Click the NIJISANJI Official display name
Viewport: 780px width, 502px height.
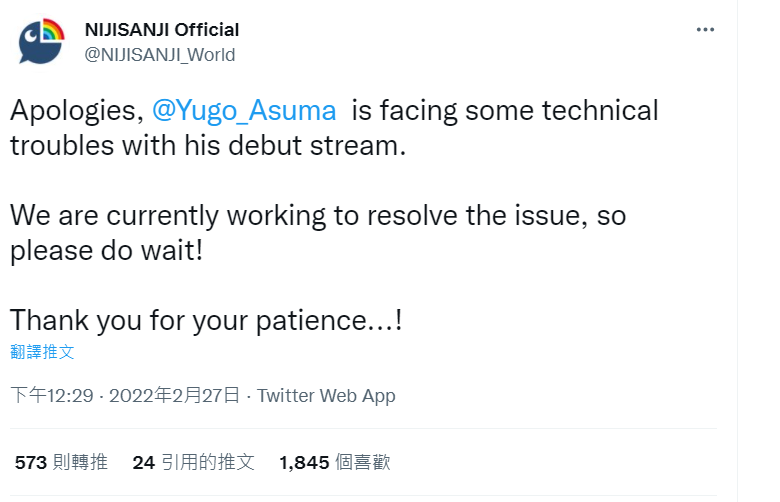click(161, 30)
